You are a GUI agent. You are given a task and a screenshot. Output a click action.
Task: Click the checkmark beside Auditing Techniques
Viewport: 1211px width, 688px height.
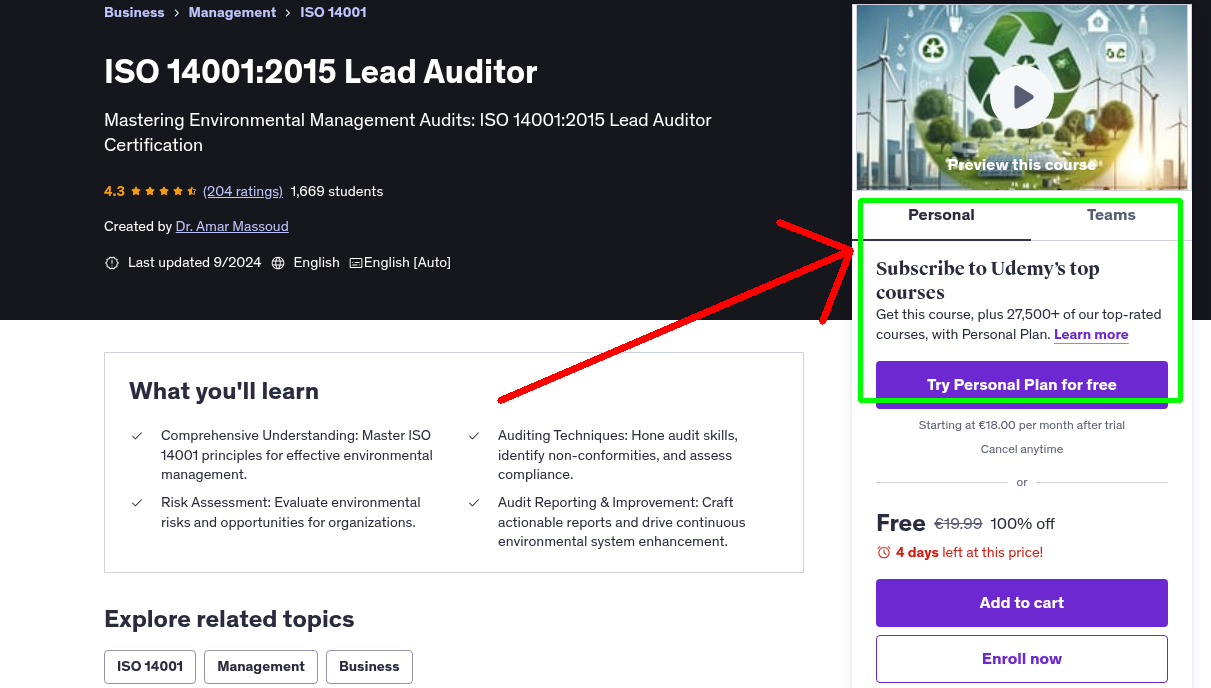coord(474,436)
